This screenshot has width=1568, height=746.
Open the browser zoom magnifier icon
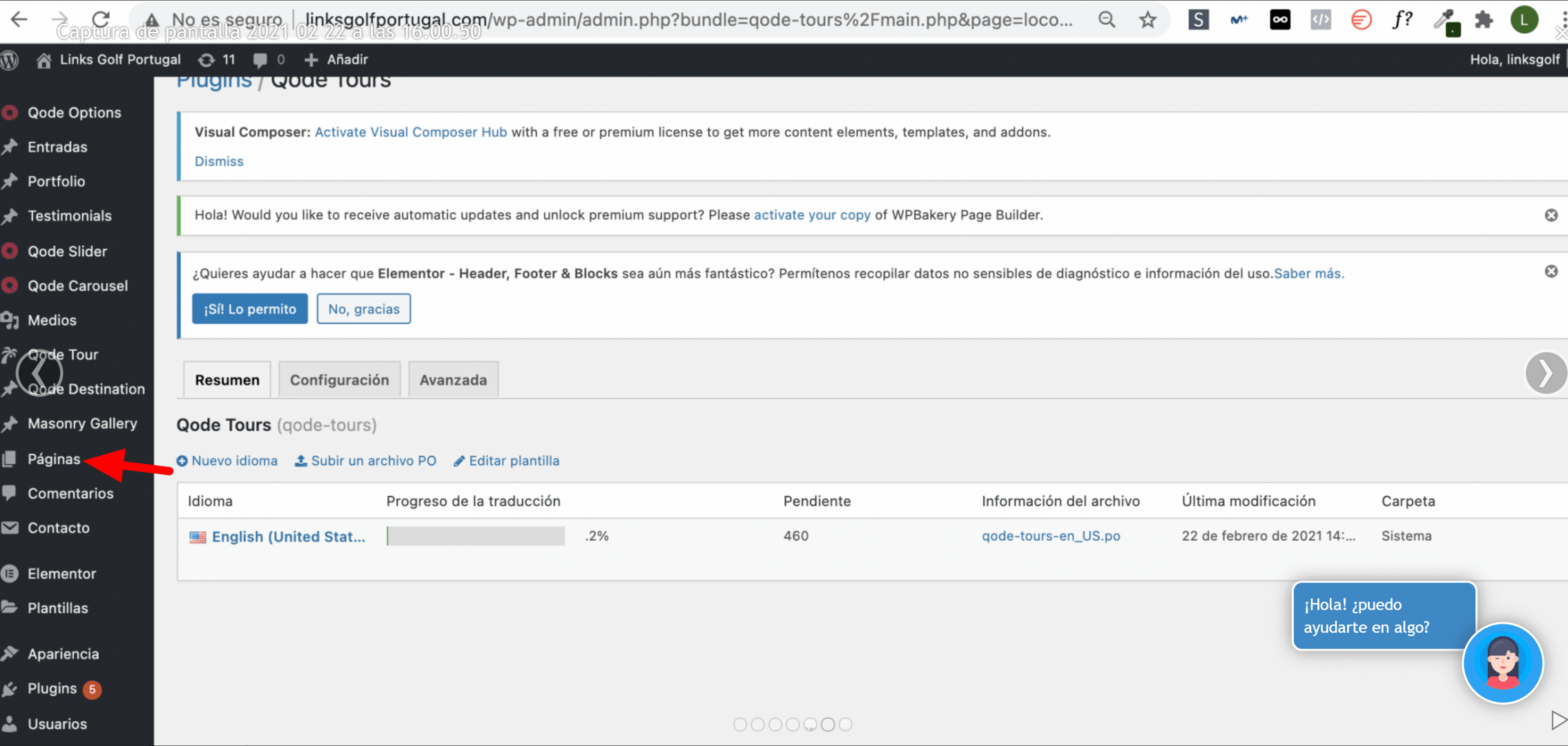click(1107, 20)
